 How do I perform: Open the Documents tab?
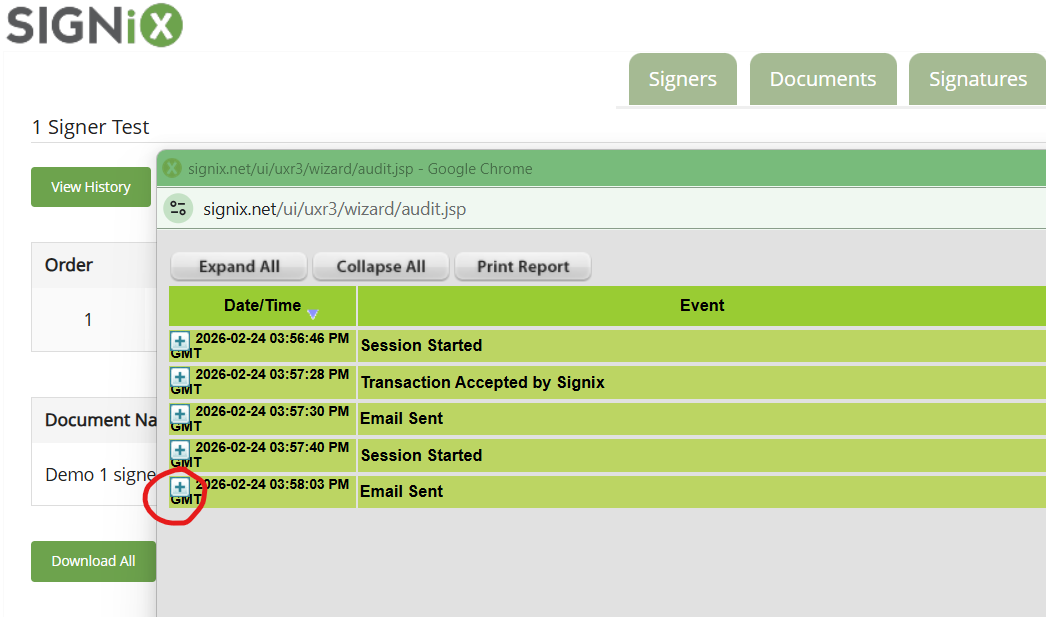pyautogui.click(x=823, y=80)
